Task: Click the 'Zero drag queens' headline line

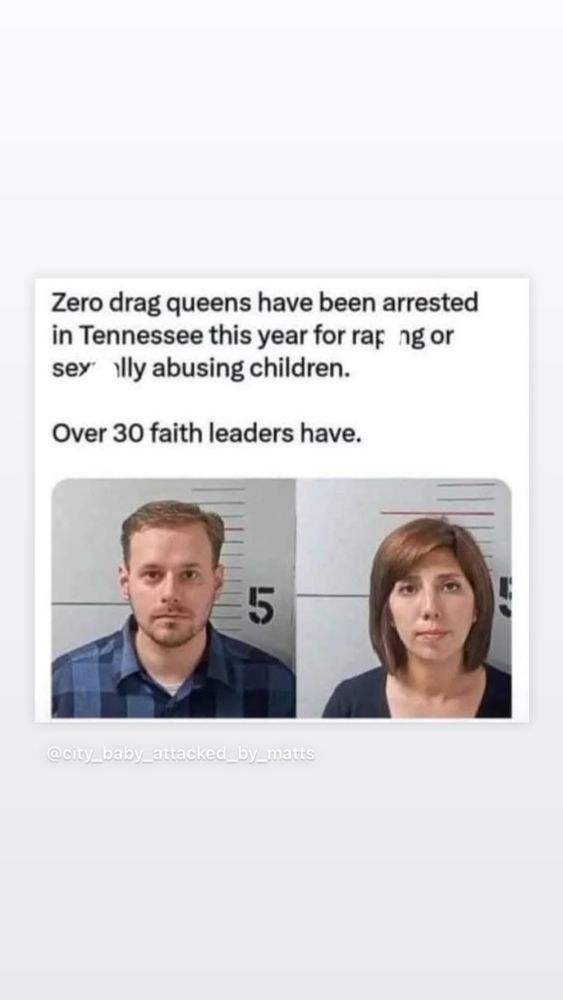Action: coord(265,304)
